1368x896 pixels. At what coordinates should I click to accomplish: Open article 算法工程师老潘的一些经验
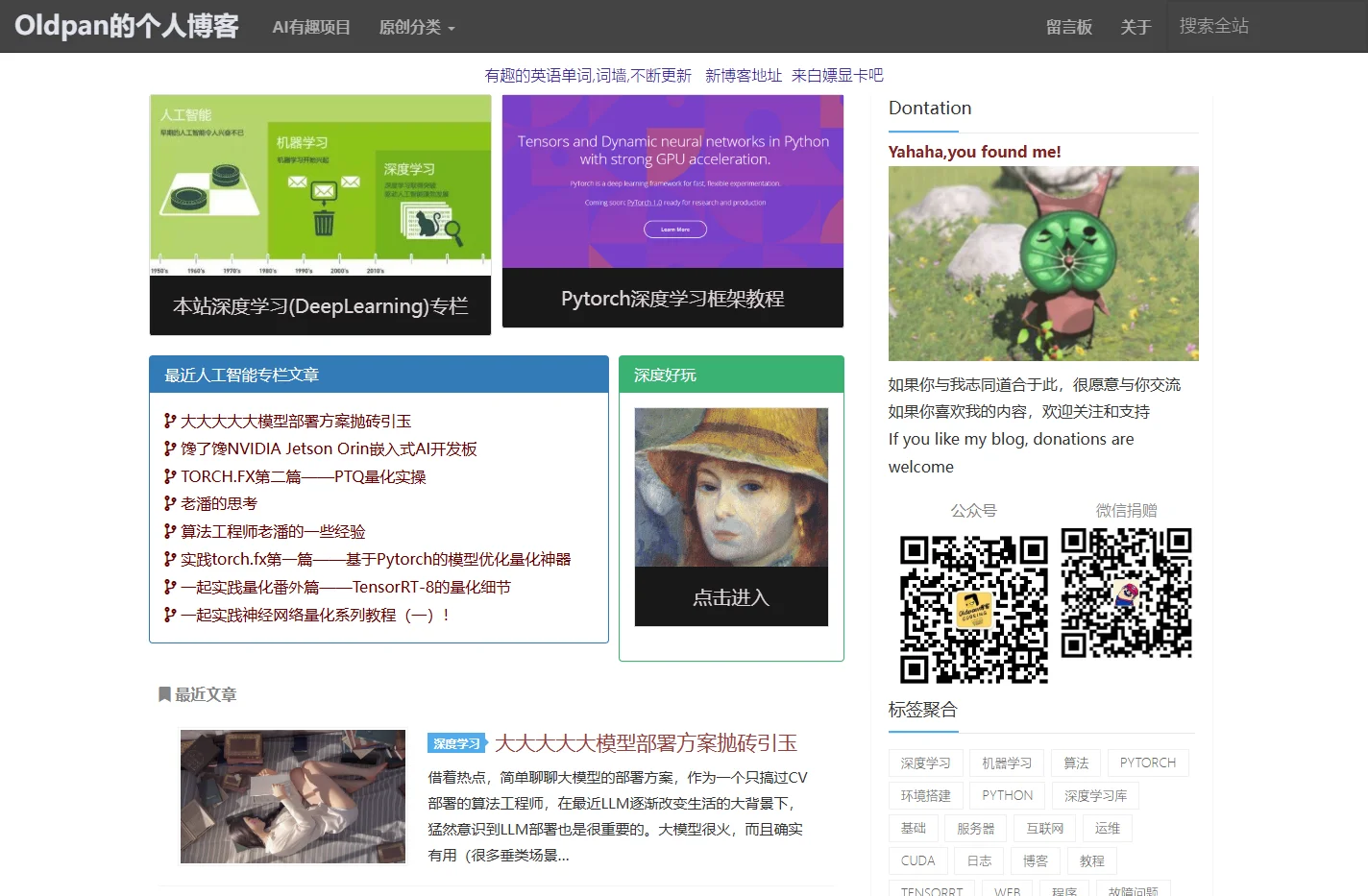[x=273, y=531]
